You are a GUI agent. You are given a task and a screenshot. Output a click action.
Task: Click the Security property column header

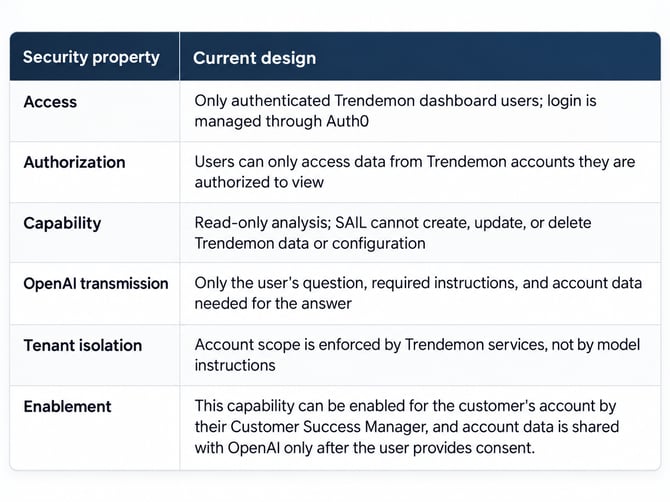coord(91,57)
